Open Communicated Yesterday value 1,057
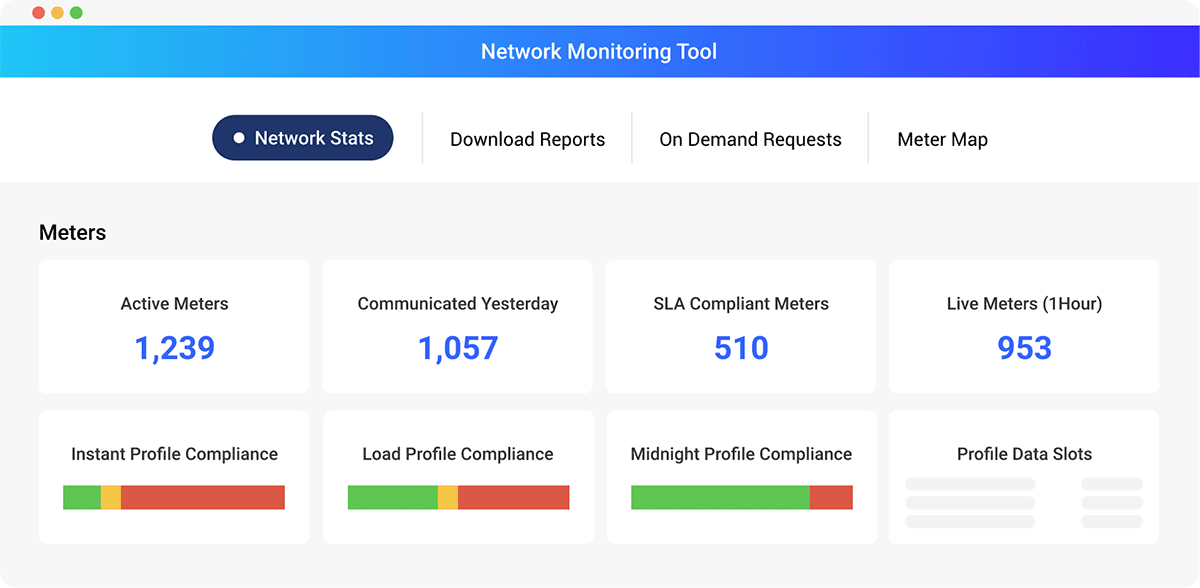This screenshot has height=588, width=1200. click(457, 348)
